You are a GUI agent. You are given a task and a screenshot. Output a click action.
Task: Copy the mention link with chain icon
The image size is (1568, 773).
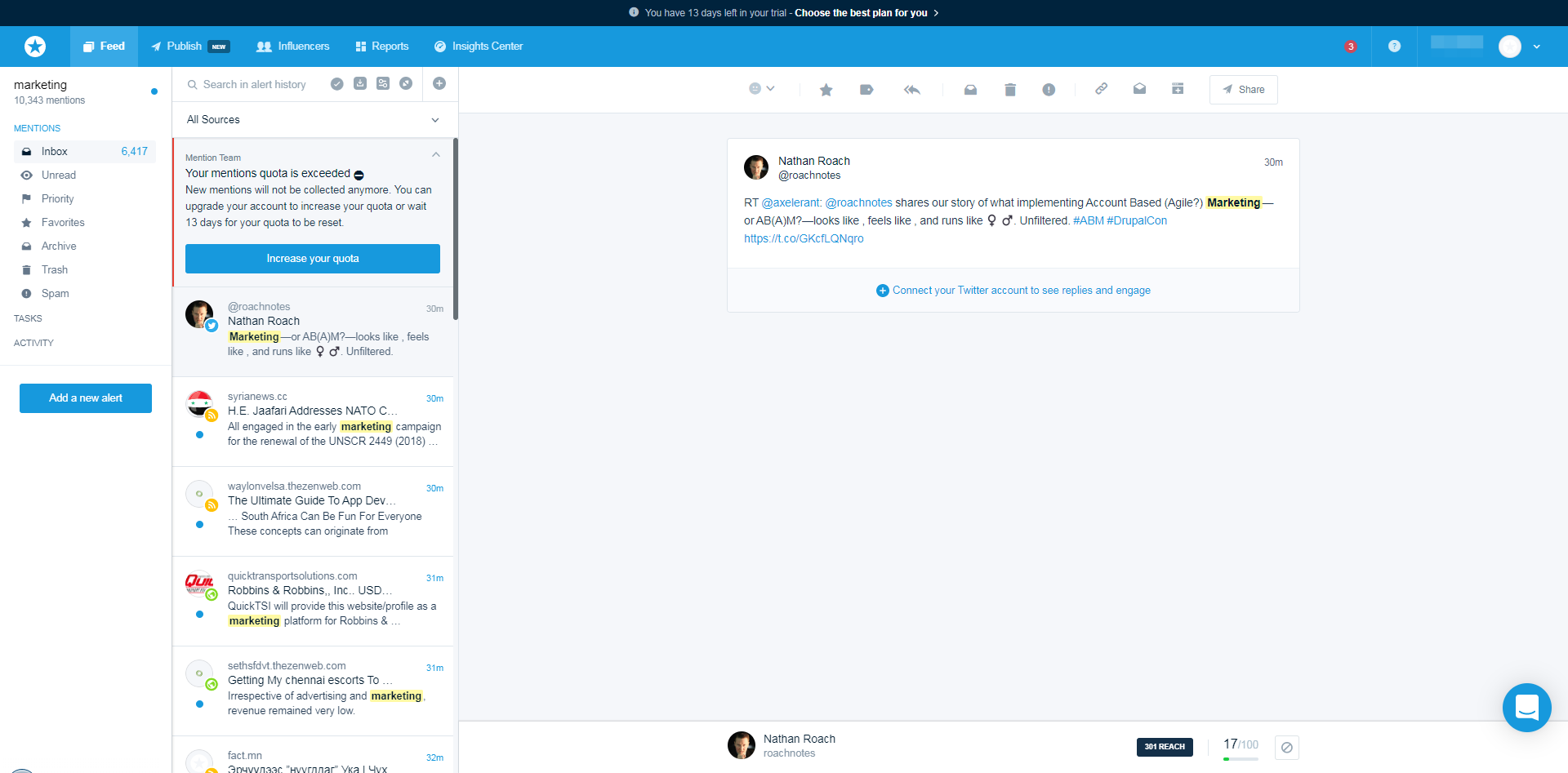click(1101, 89)
